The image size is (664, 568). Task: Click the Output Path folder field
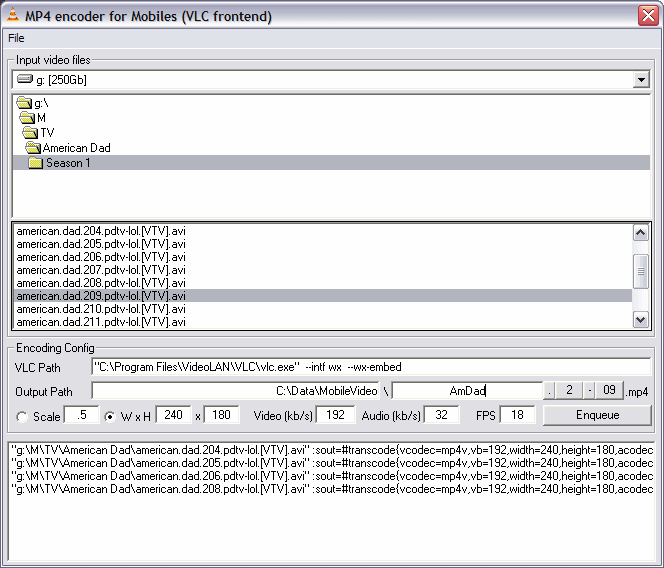pyautogui.click(x=235, y=391)
